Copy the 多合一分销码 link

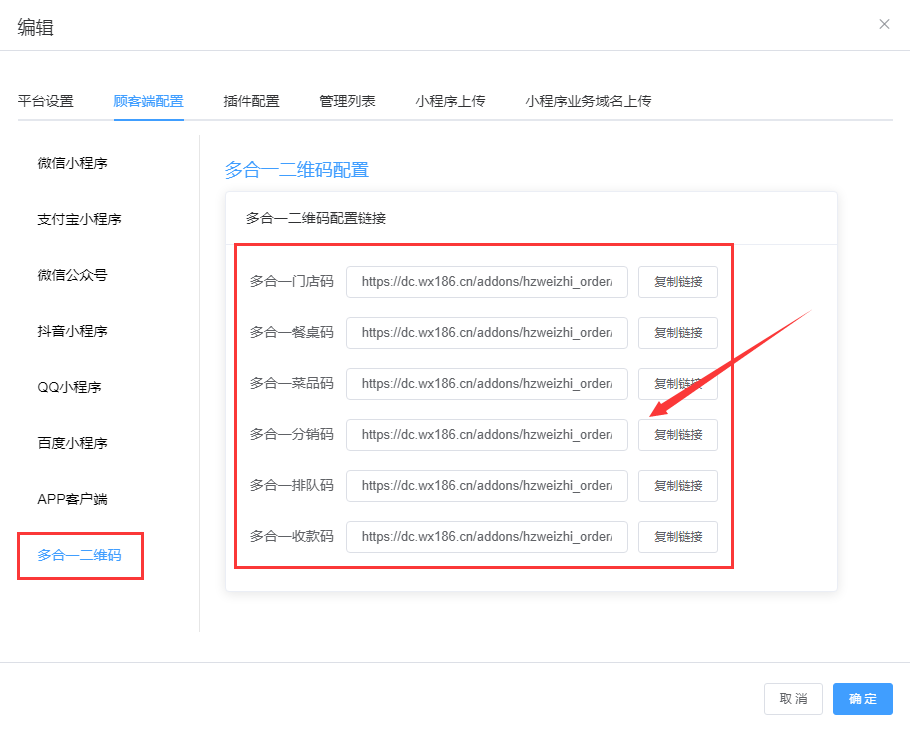(x=678, y=435)
